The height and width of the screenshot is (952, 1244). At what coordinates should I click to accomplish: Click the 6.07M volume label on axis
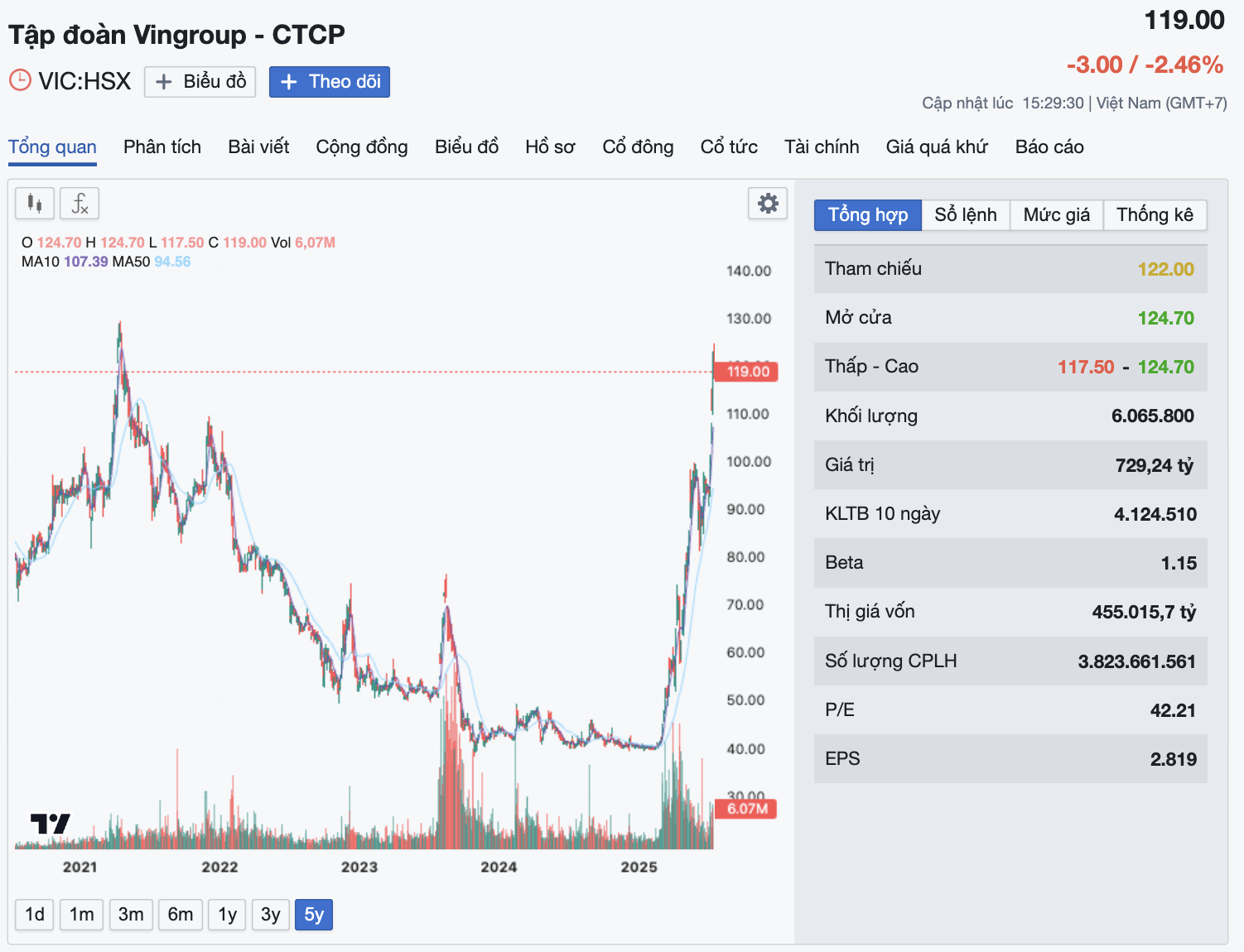click(x=746, y=809)
